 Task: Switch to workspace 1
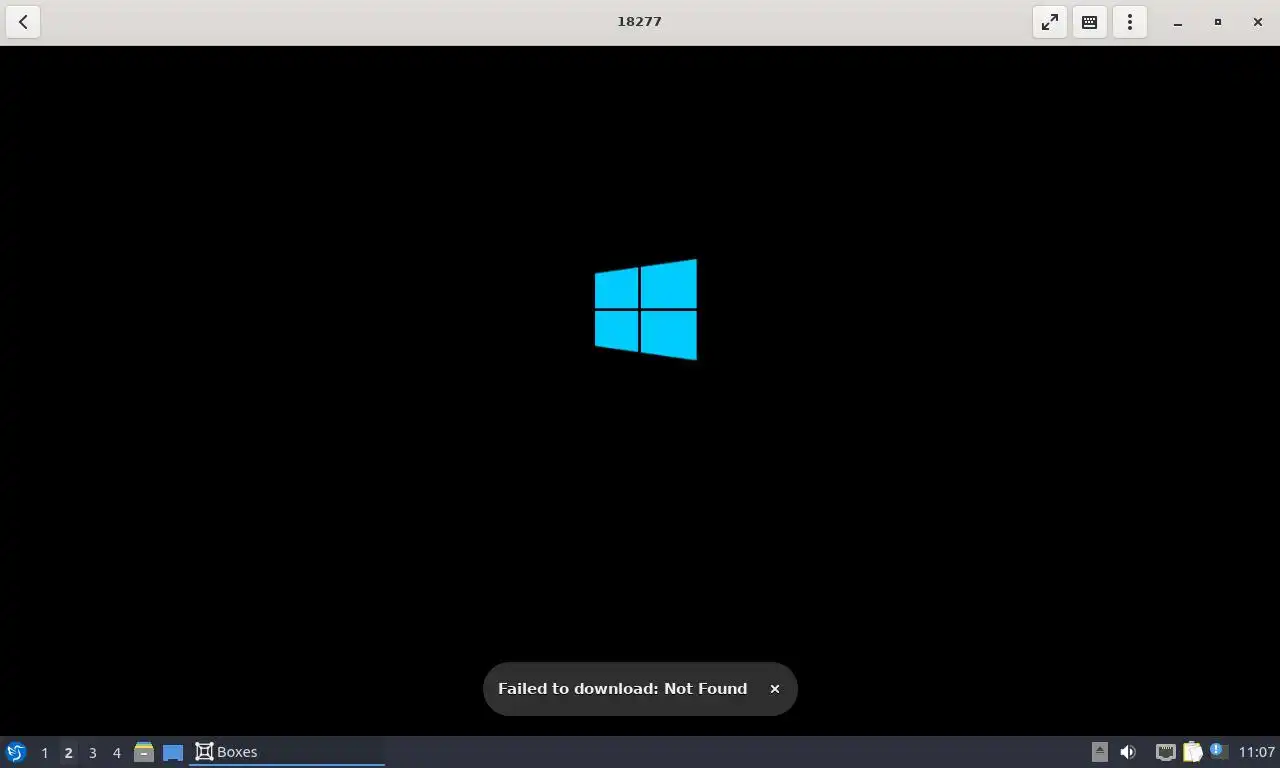click(x=44, y=753)
